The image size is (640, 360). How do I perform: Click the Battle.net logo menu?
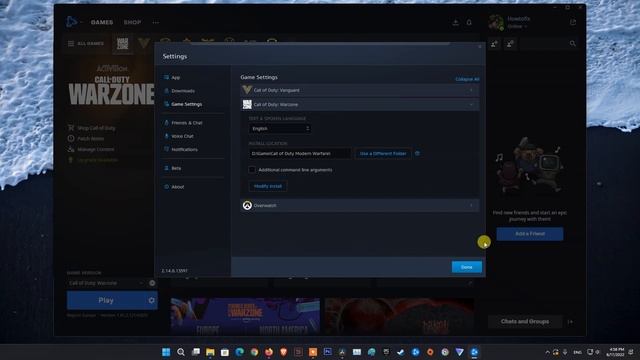[71, 22]
